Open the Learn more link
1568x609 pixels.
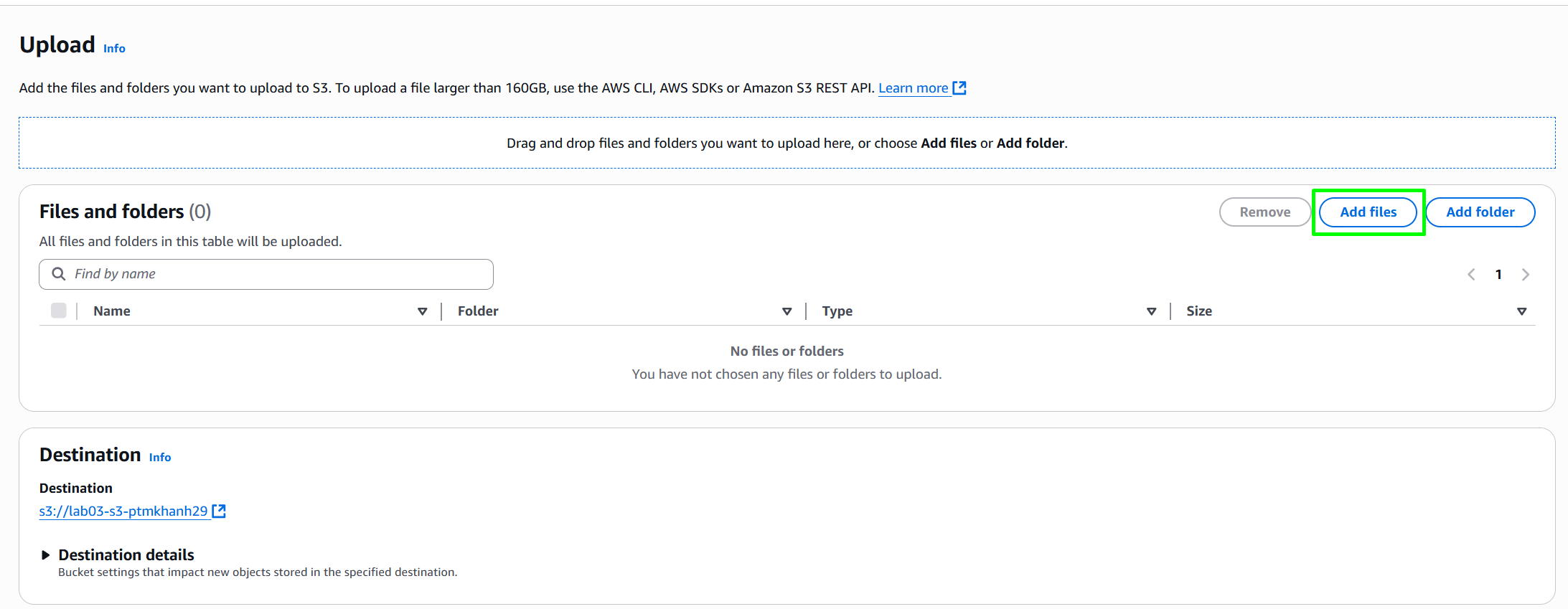click(x=914, y=88)
